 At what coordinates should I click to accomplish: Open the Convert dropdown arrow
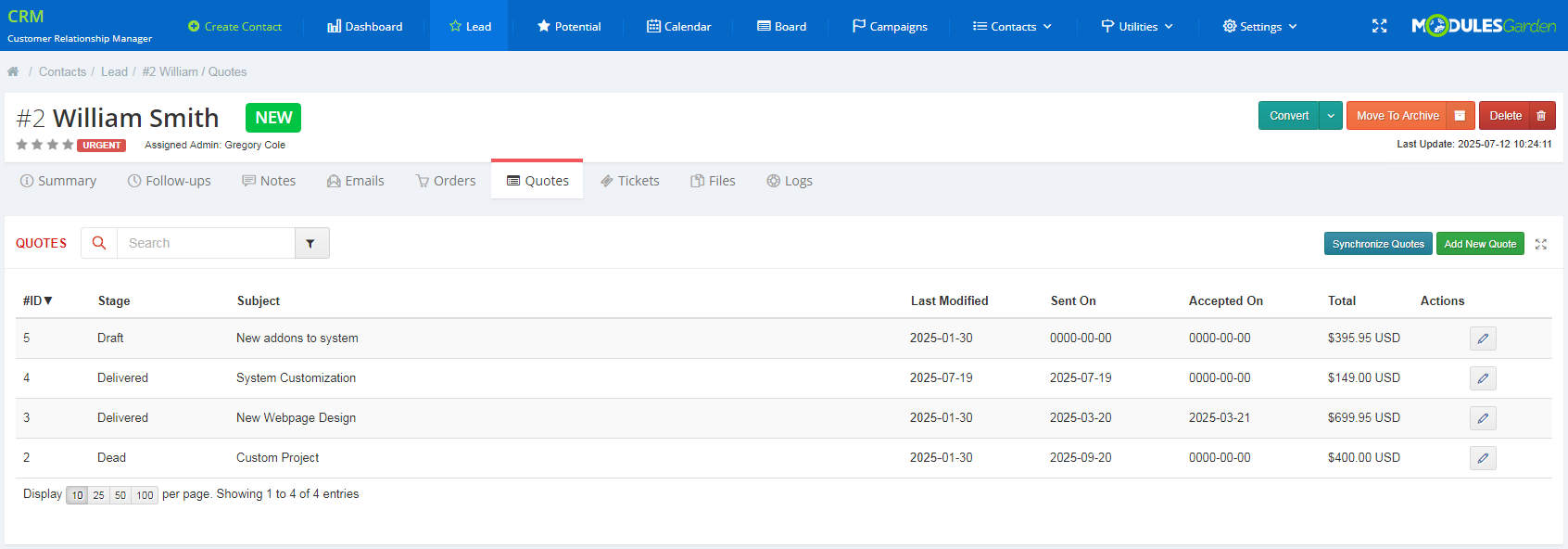pos(1331,116)
